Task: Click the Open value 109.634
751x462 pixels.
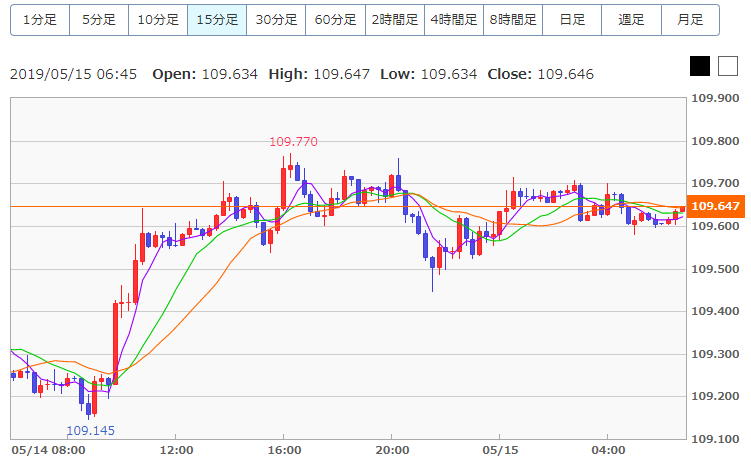Action: point(229,74)
